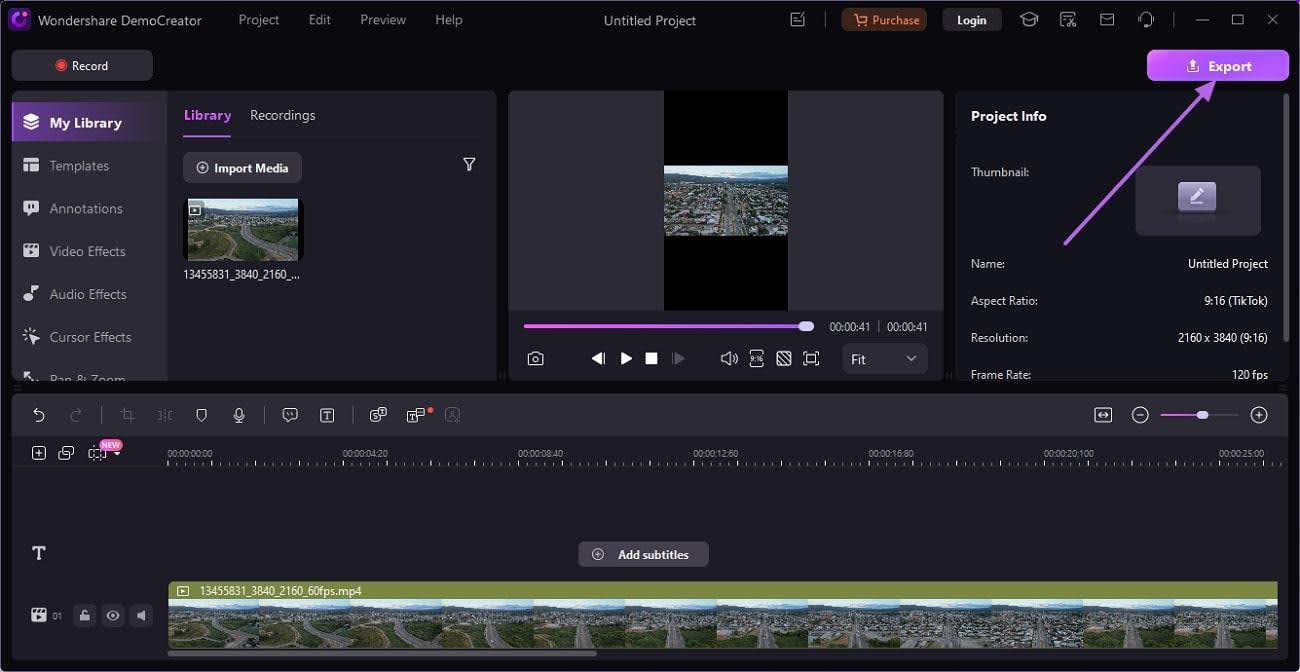Open the Help menu
The image size is (1300, 672).
449,20
